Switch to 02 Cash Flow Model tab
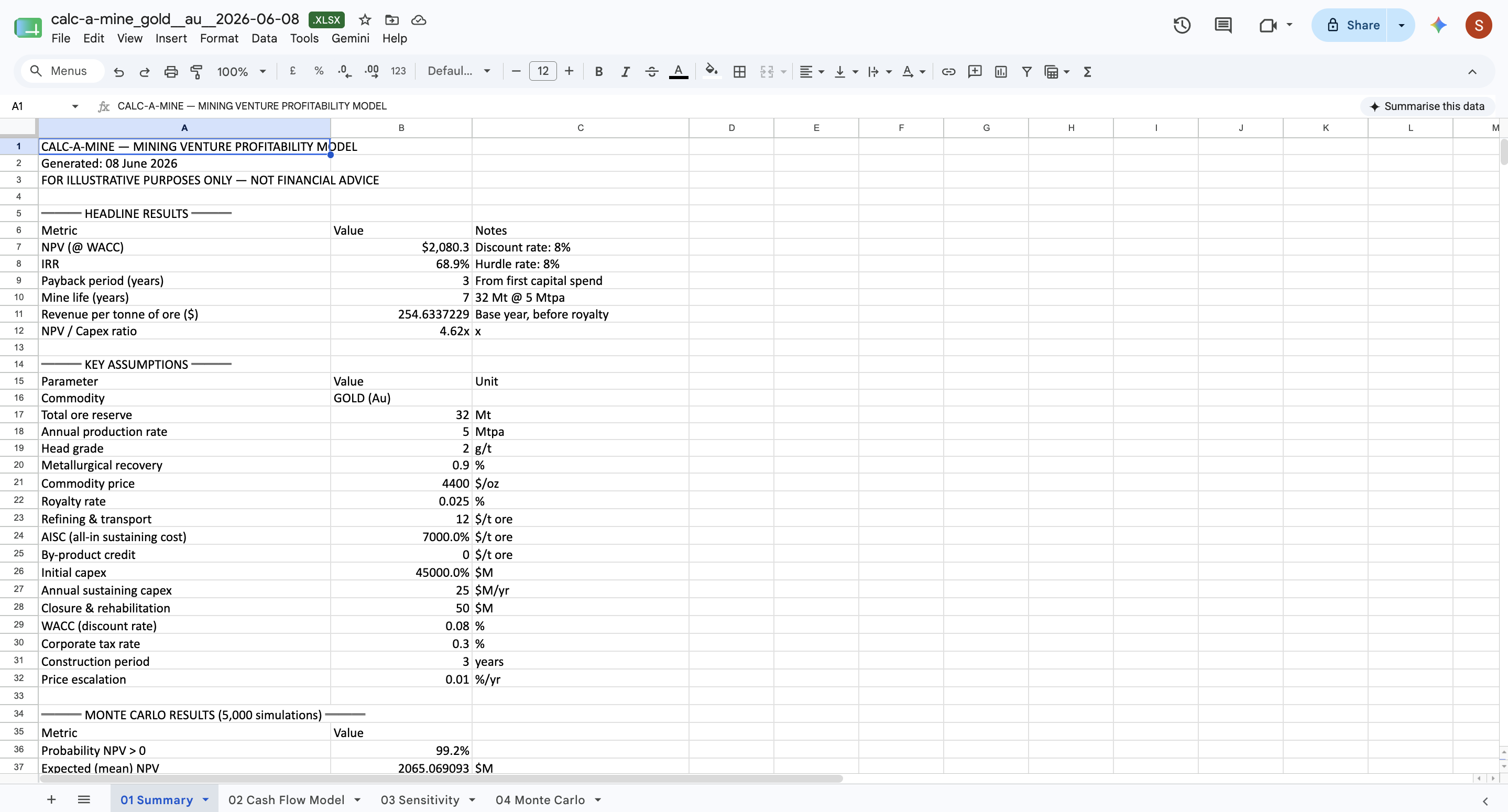Viewport: 1508px width, 812px height. click(x=286, y=800)
